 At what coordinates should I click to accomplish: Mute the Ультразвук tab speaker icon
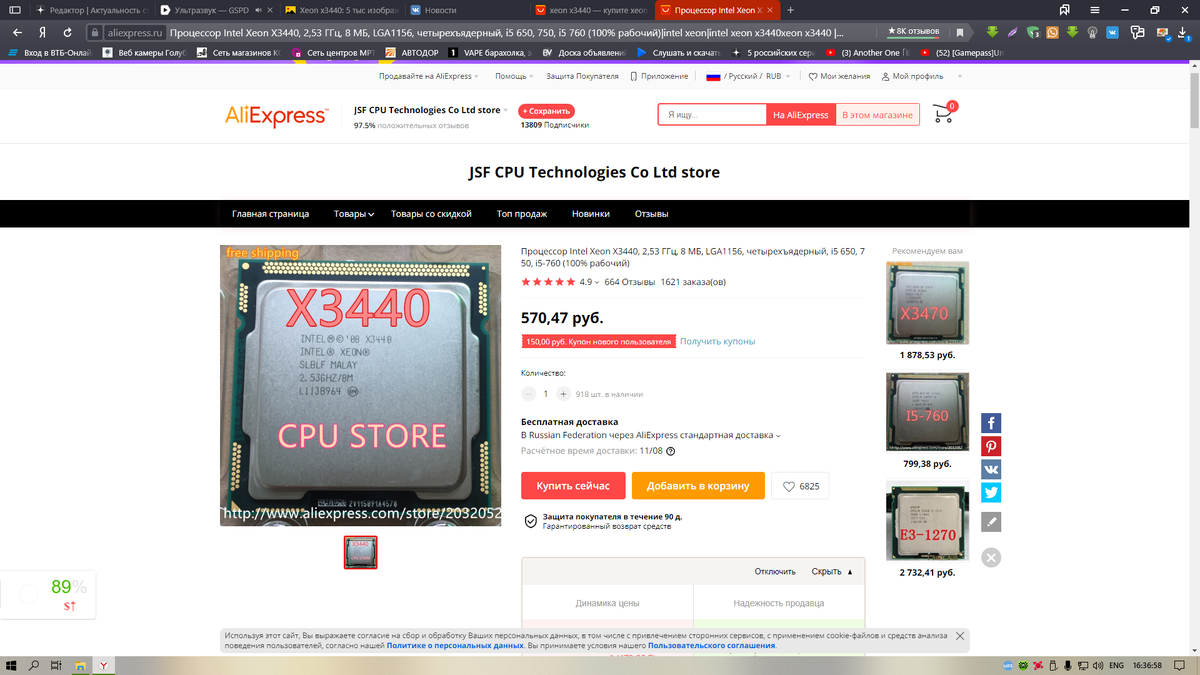point(257,10)
